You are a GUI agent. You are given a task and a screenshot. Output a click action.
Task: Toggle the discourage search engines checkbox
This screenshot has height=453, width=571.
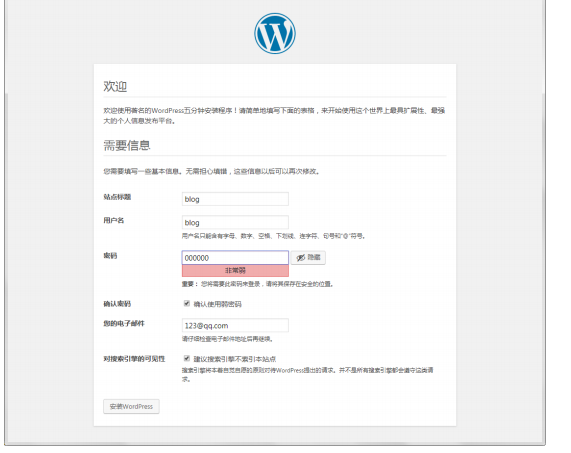coord(187,358)
